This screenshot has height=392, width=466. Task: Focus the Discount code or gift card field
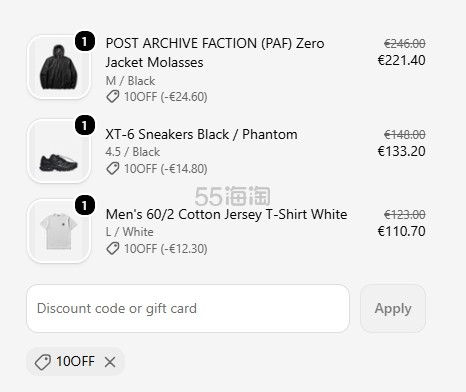pos(188,308)
